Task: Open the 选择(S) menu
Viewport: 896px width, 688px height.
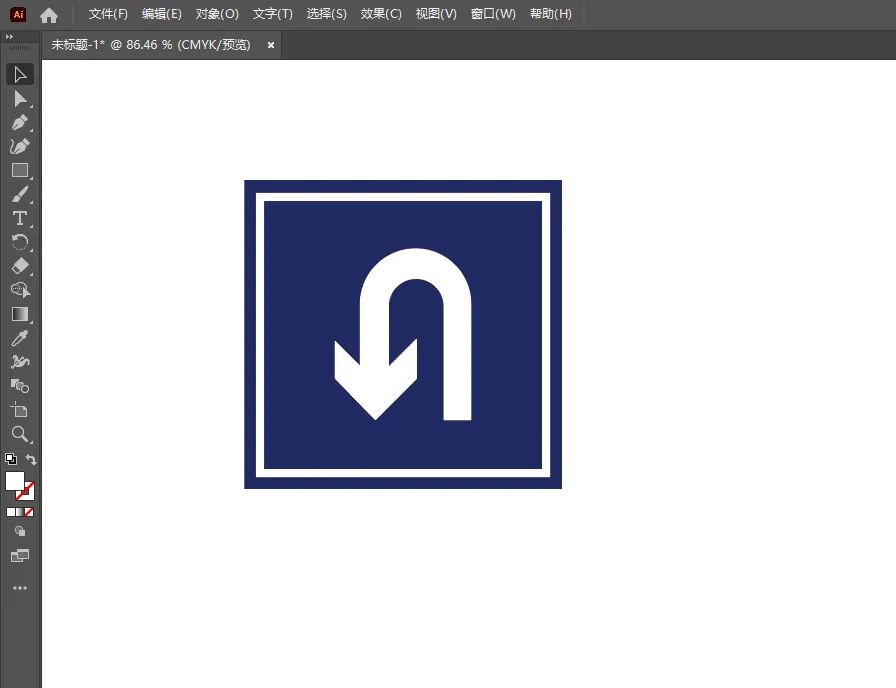Action: pyautogui.click(x=326, y=14)
